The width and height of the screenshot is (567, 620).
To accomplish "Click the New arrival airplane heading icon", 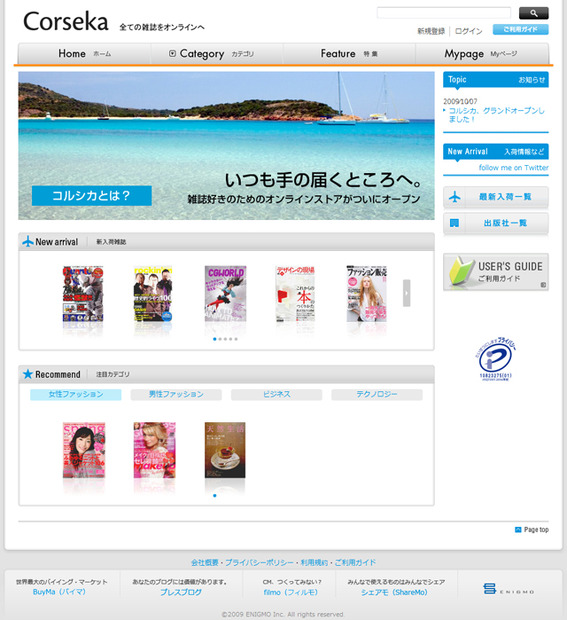I will pyautogui.click(x=27, y=241).
